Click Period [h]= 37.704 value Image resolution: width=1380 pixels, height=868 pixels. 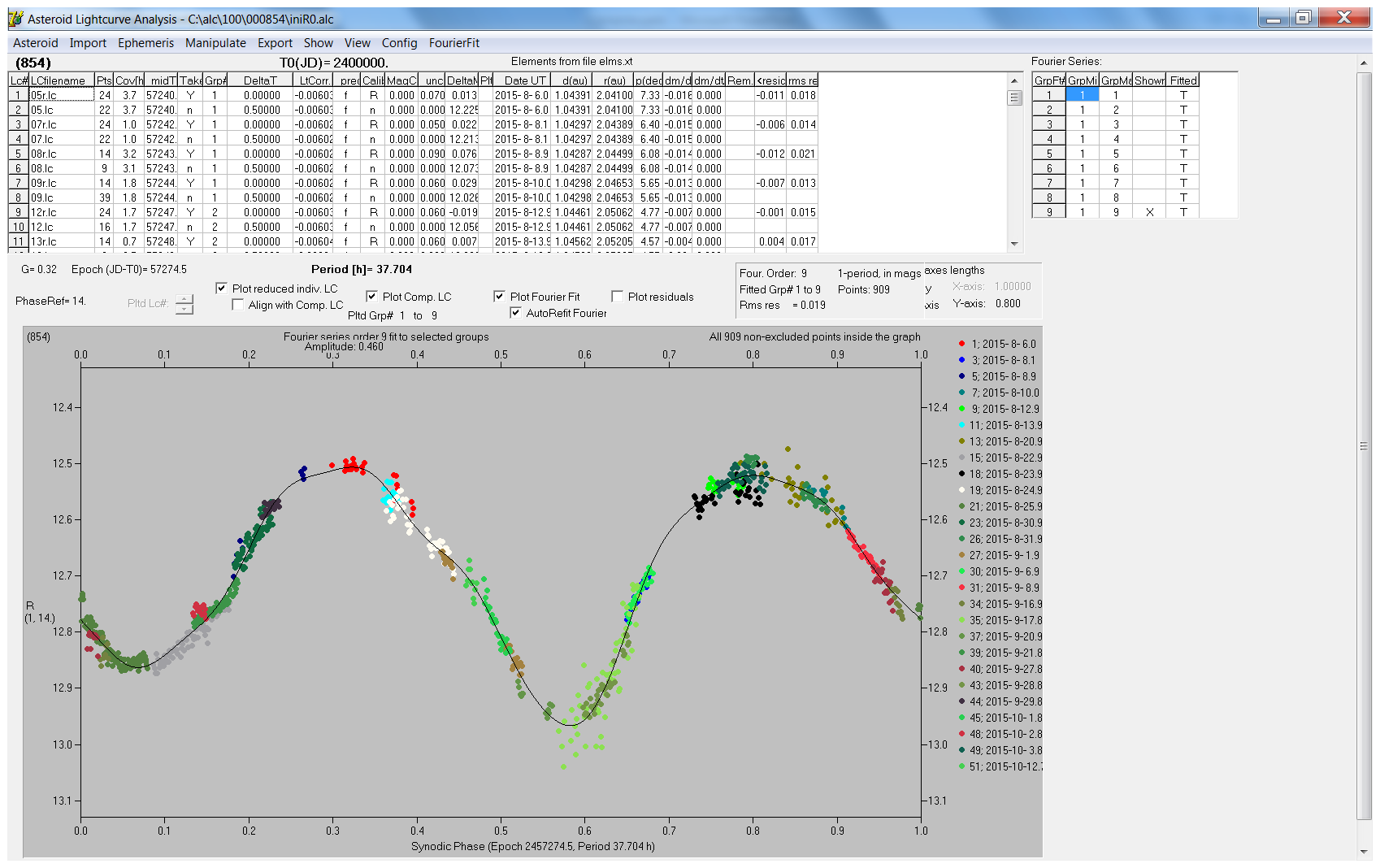(362, 269)
